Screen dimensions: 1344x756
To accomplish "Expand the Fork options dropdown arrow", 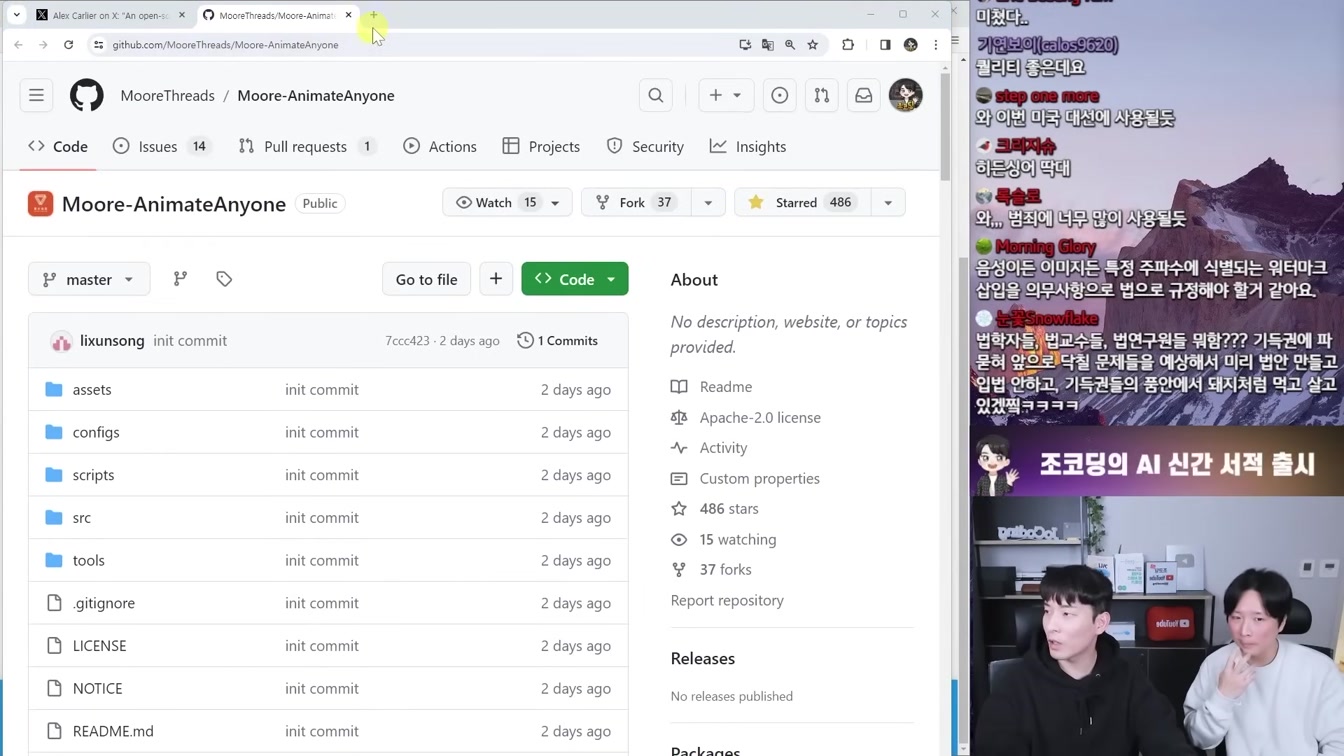I will [x=708, y=203].
